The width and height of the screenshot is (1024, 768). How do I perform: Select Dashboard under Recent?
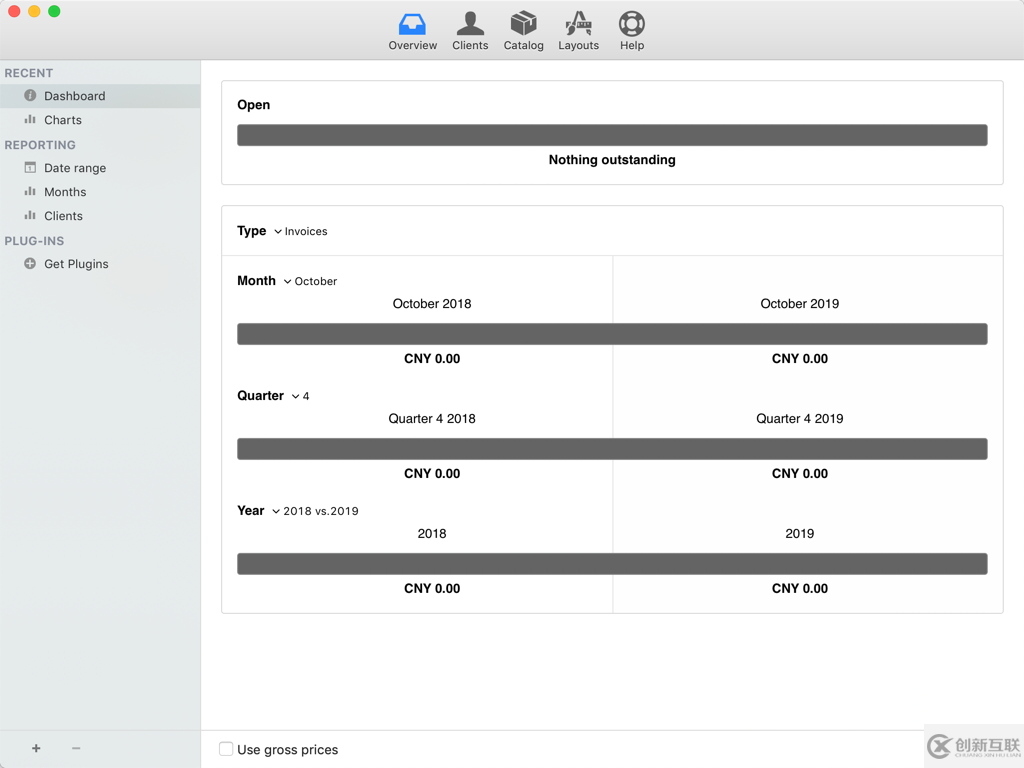73,96
